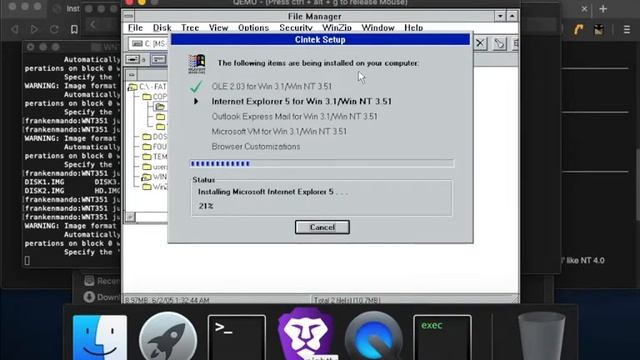Click the Microsoft VM item text

(x=279, y=131)
